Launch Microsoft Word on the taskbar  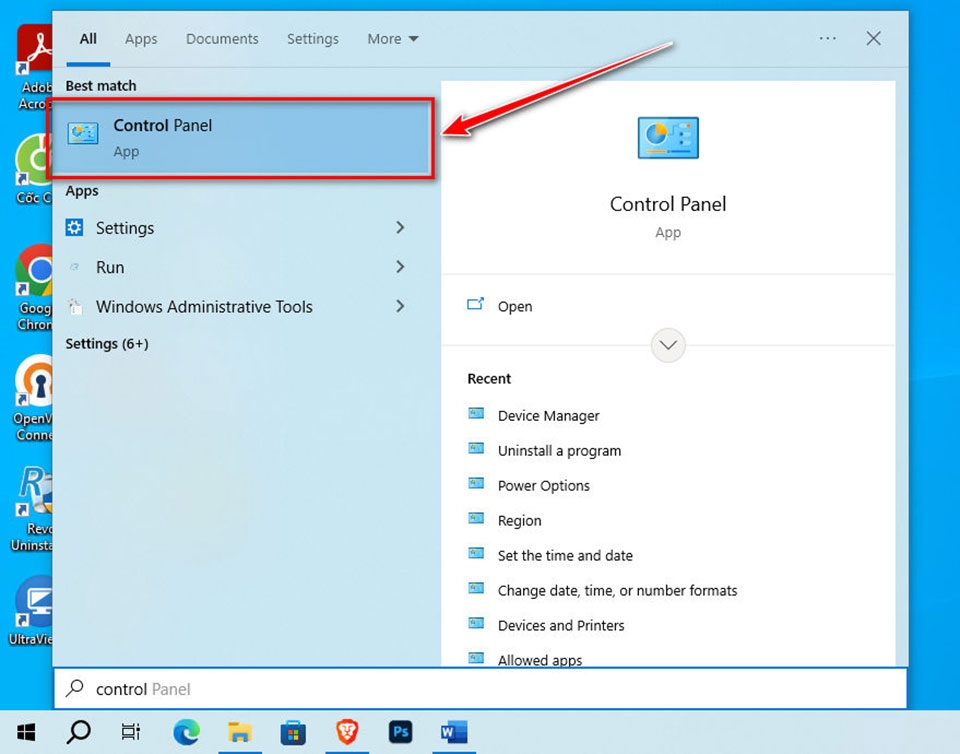[453, 732]
